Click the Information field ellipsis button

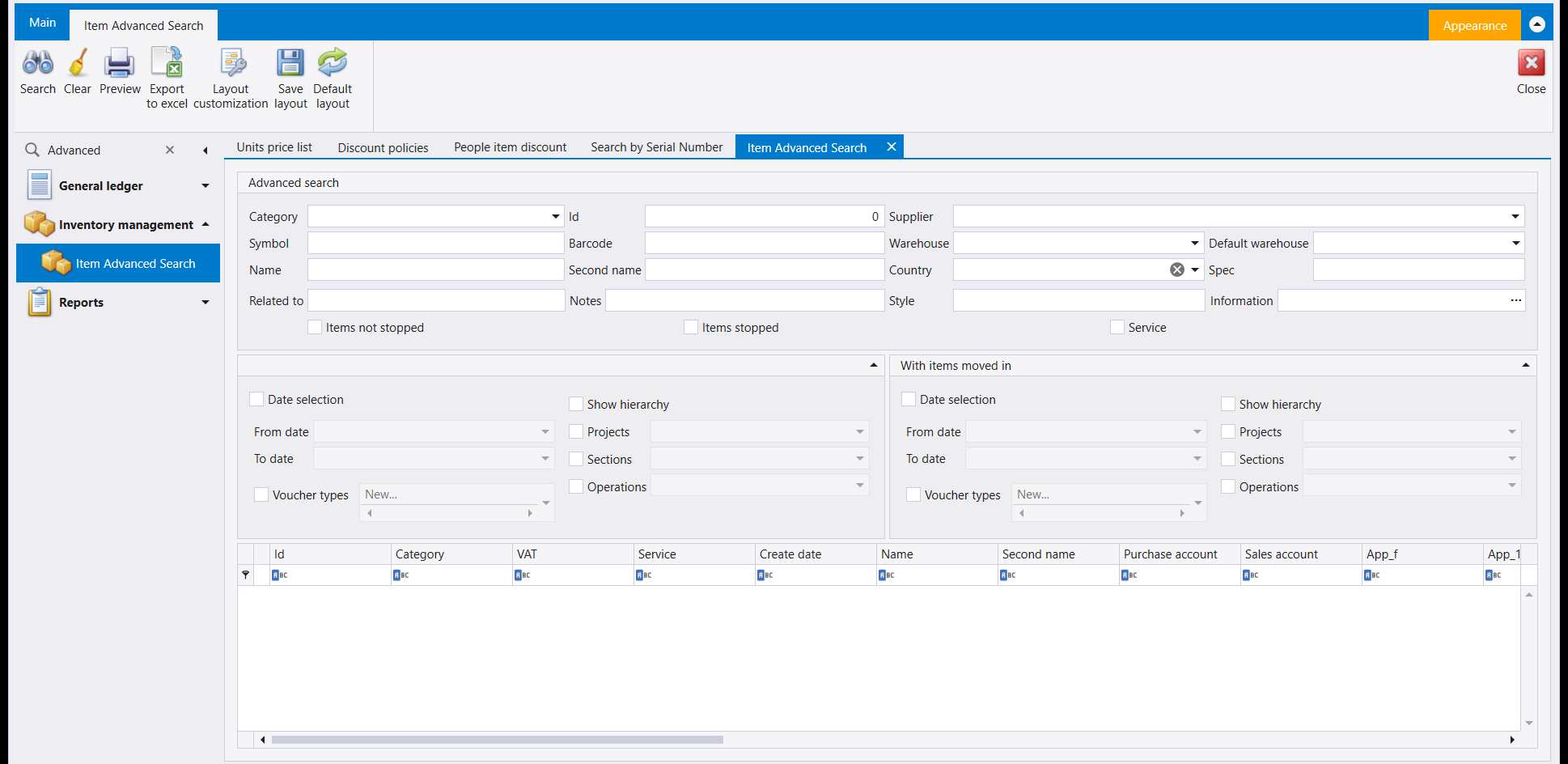point(1515,300)
